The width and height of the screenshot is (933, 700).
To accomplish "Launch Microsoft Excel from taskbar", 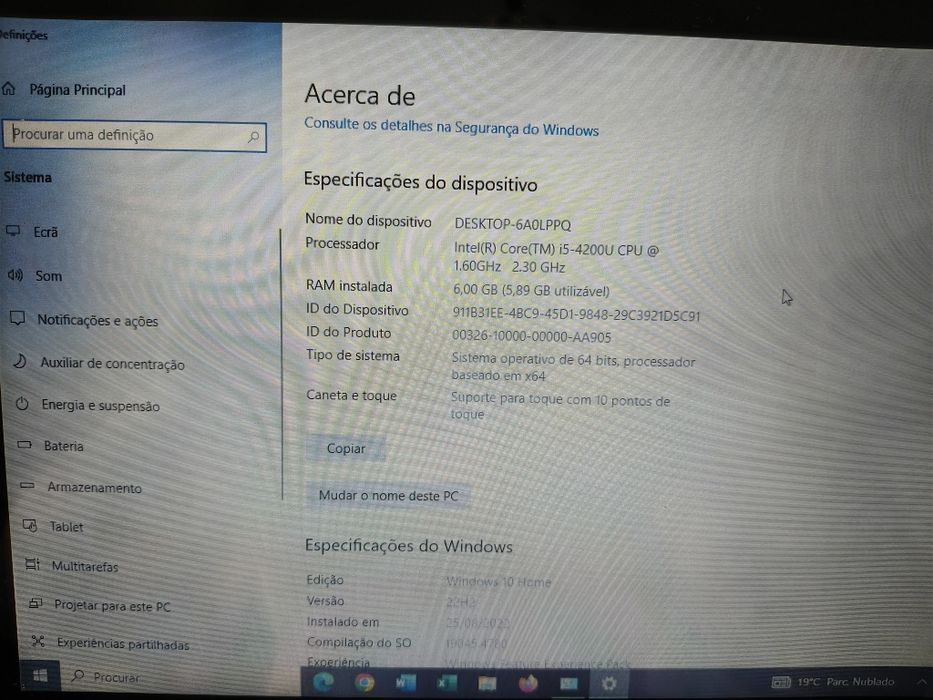I will [446, 683].
